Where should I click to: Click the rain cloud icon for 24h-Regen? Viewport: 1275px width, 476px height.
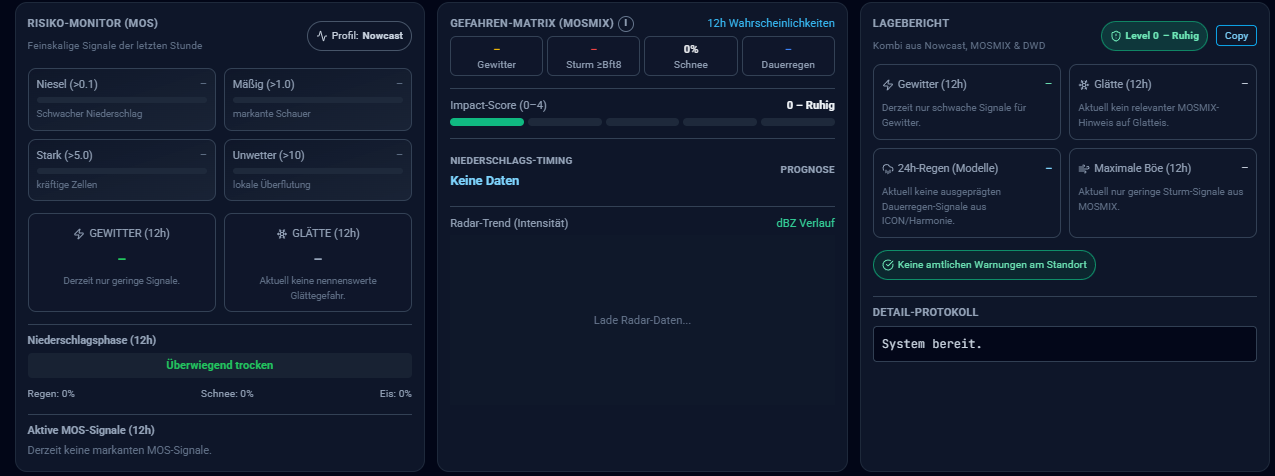coord(888,169)
